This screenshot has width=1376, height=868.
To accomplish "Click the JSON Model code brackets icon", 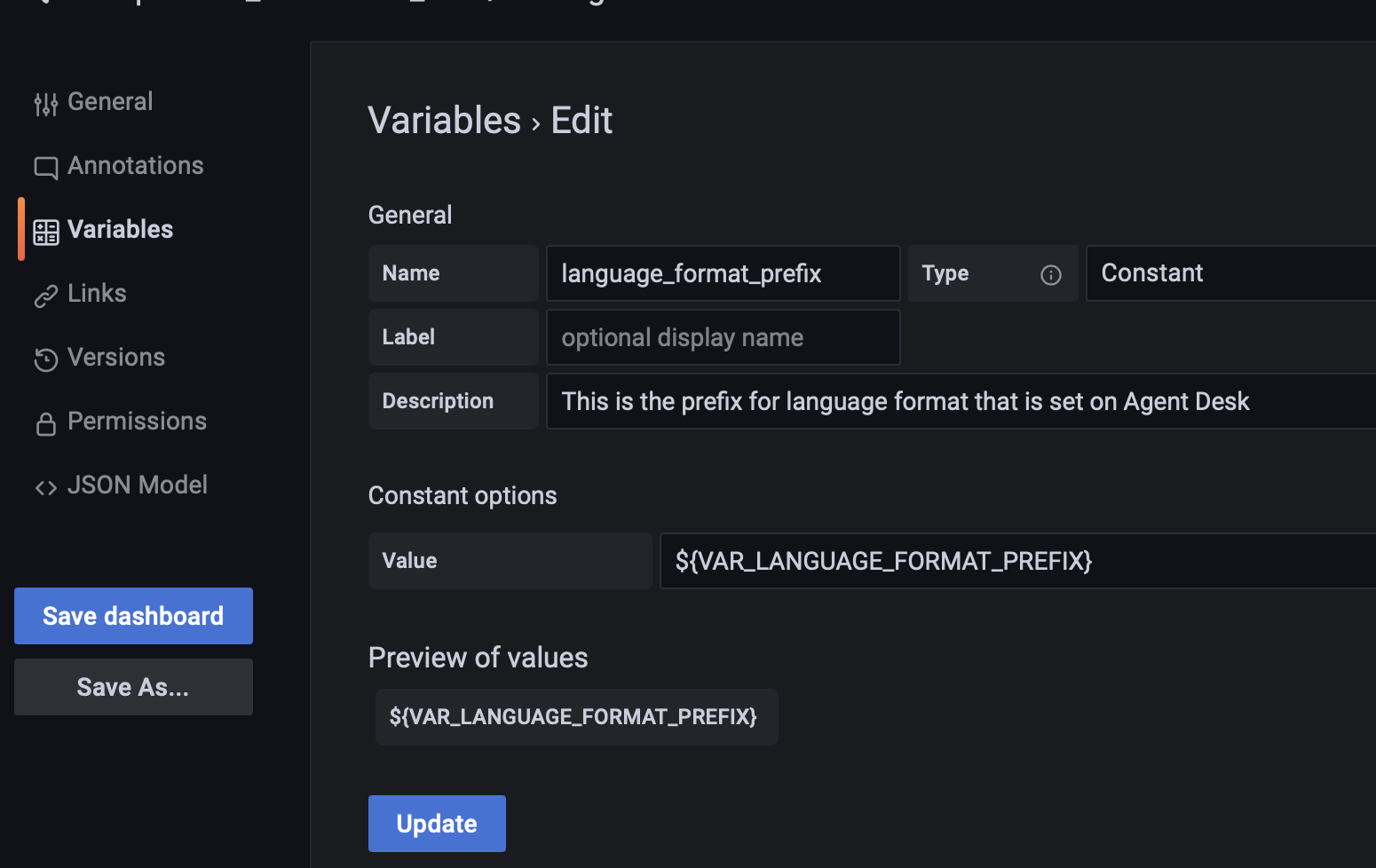I will tap(46, 487).
